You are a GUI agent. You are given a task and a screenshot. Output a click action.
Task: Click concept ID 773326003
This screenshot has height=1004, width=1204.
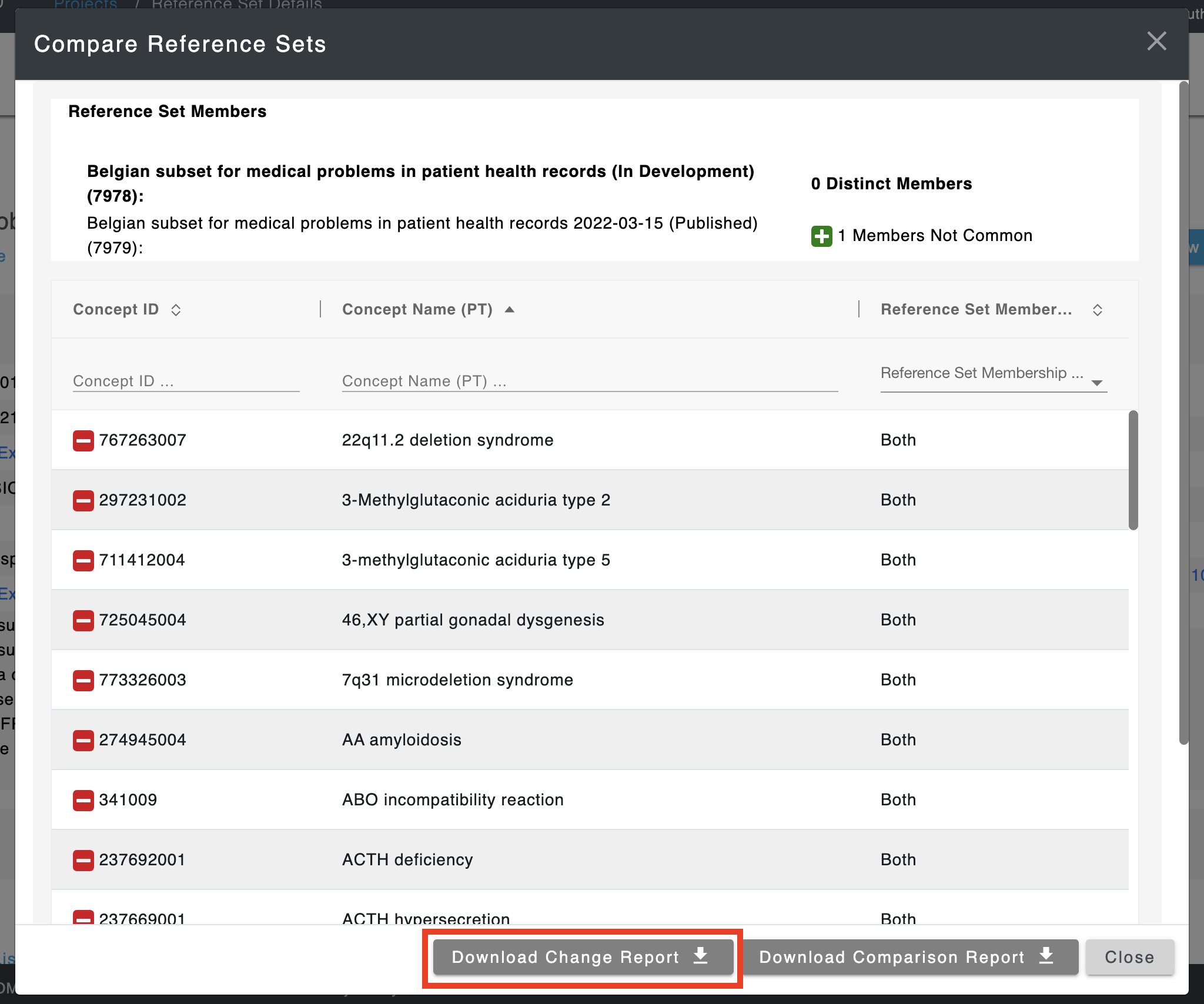142,680
